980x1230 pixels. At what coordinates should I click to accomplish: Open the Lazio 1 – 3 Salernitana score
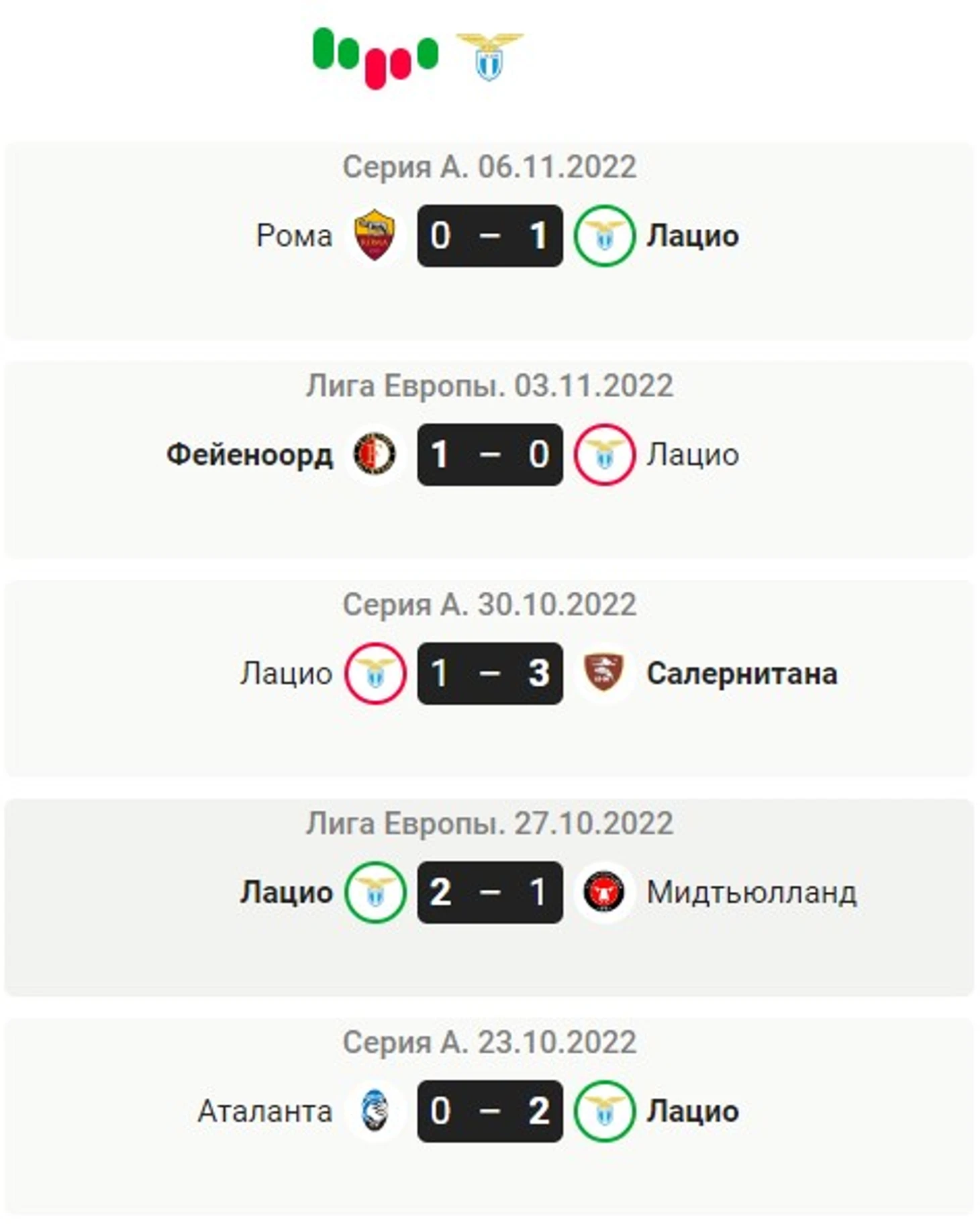click(489, 673)
